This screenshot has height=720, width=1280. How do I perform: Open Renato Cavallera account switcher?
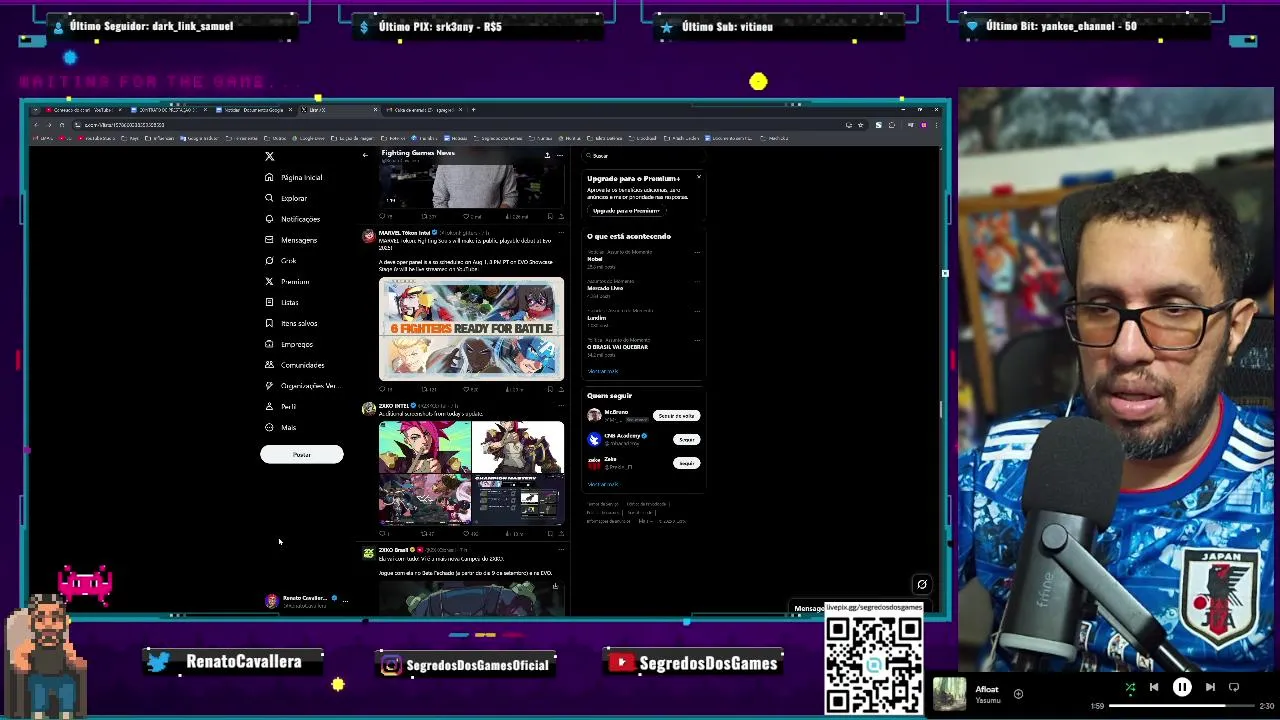point(305,600)
